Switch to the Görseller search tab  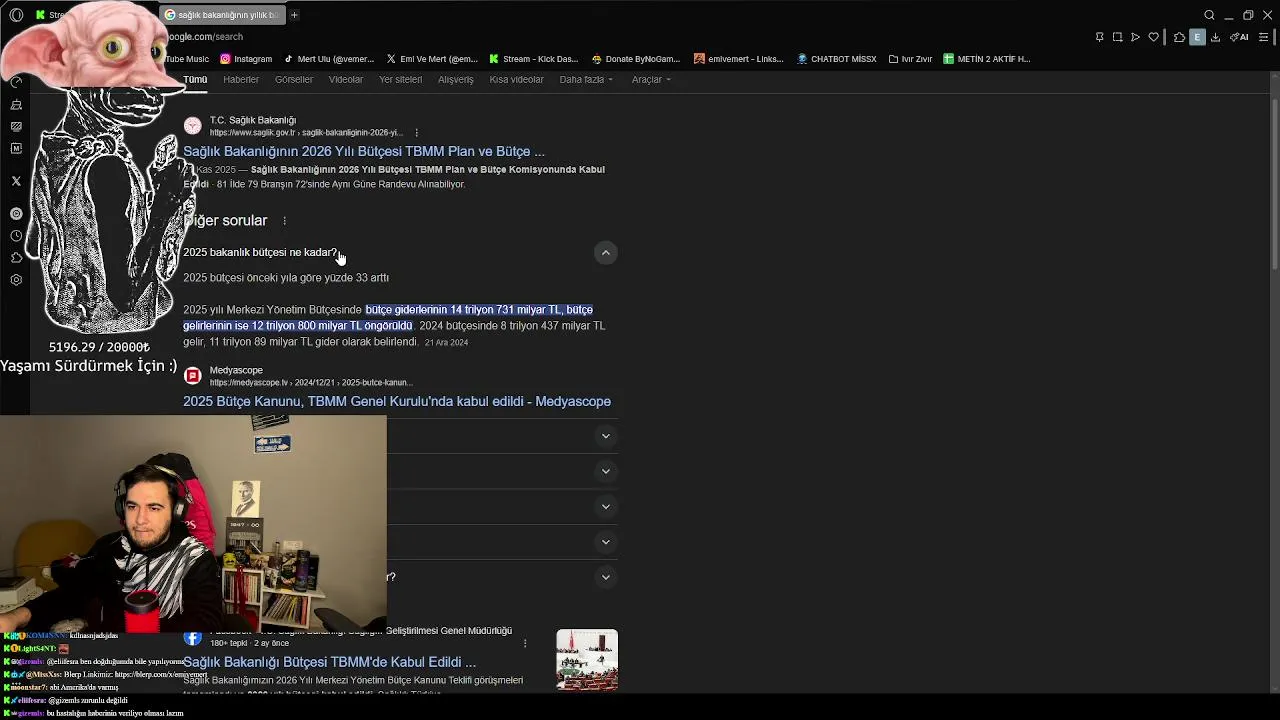(x=294, y=79)
